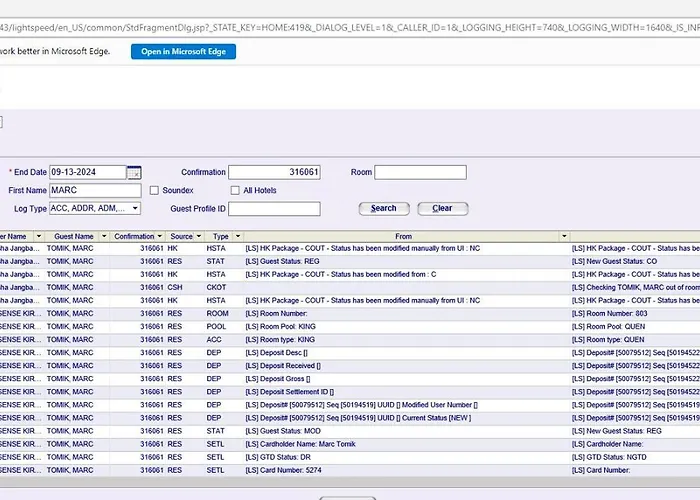Click Open in Microsoft Edge button
The image size is (700, 500).
pyautogui.click(x=183, y=51)
